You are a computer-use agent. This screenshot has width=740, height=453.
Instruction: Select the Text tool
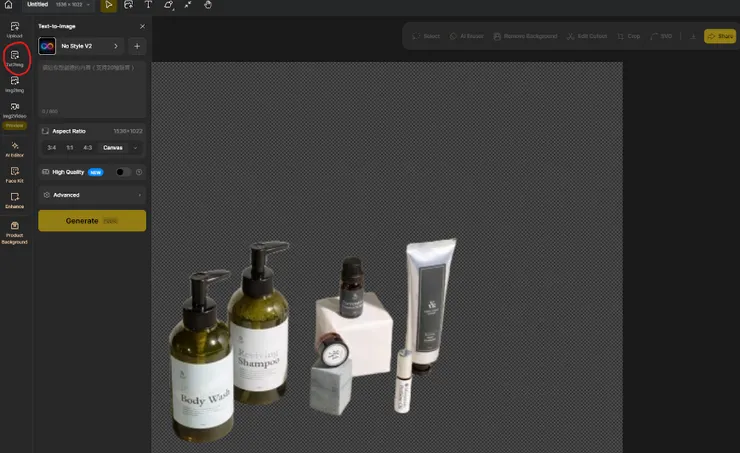148,5
